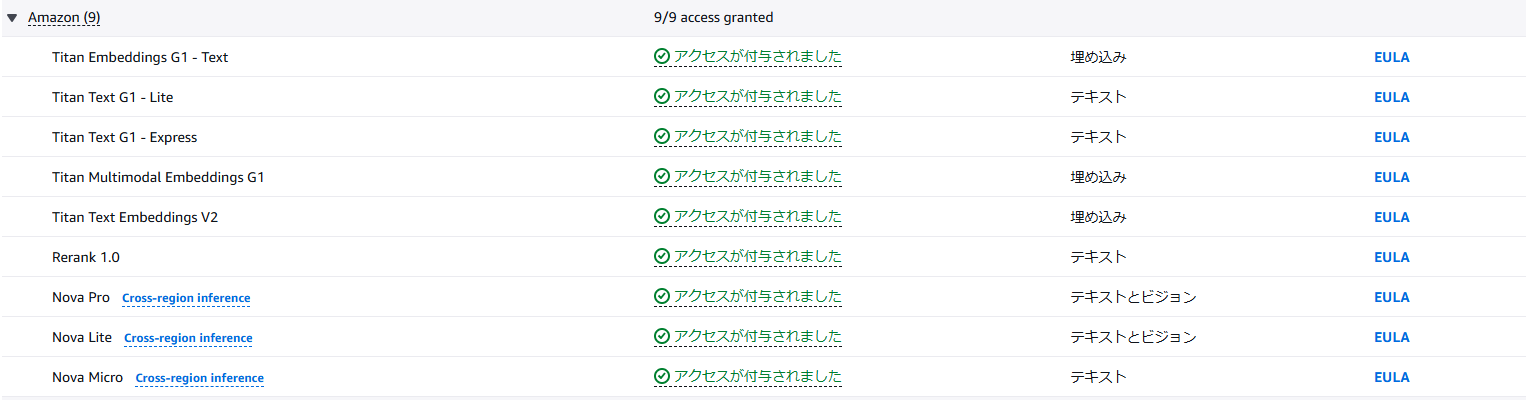
Task: Select the Nova Pro model name
Action: click(x=81, y=297)
